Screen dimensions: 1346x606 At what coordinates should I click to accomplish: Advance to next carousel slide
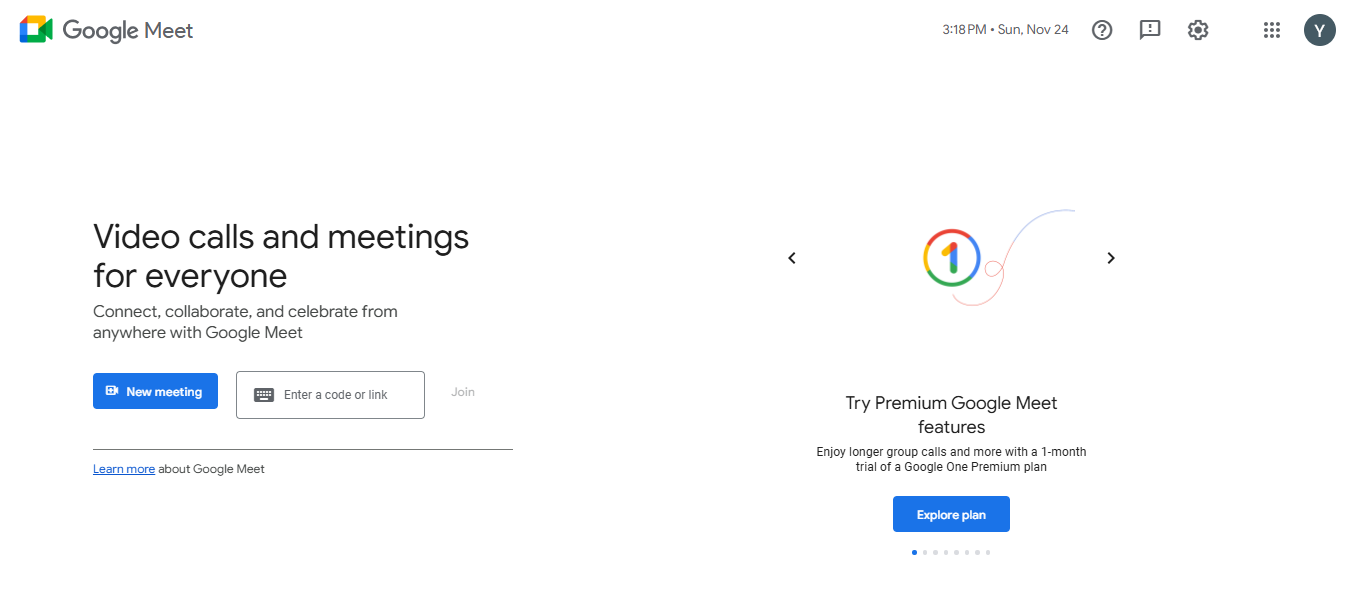point(1110,258)
